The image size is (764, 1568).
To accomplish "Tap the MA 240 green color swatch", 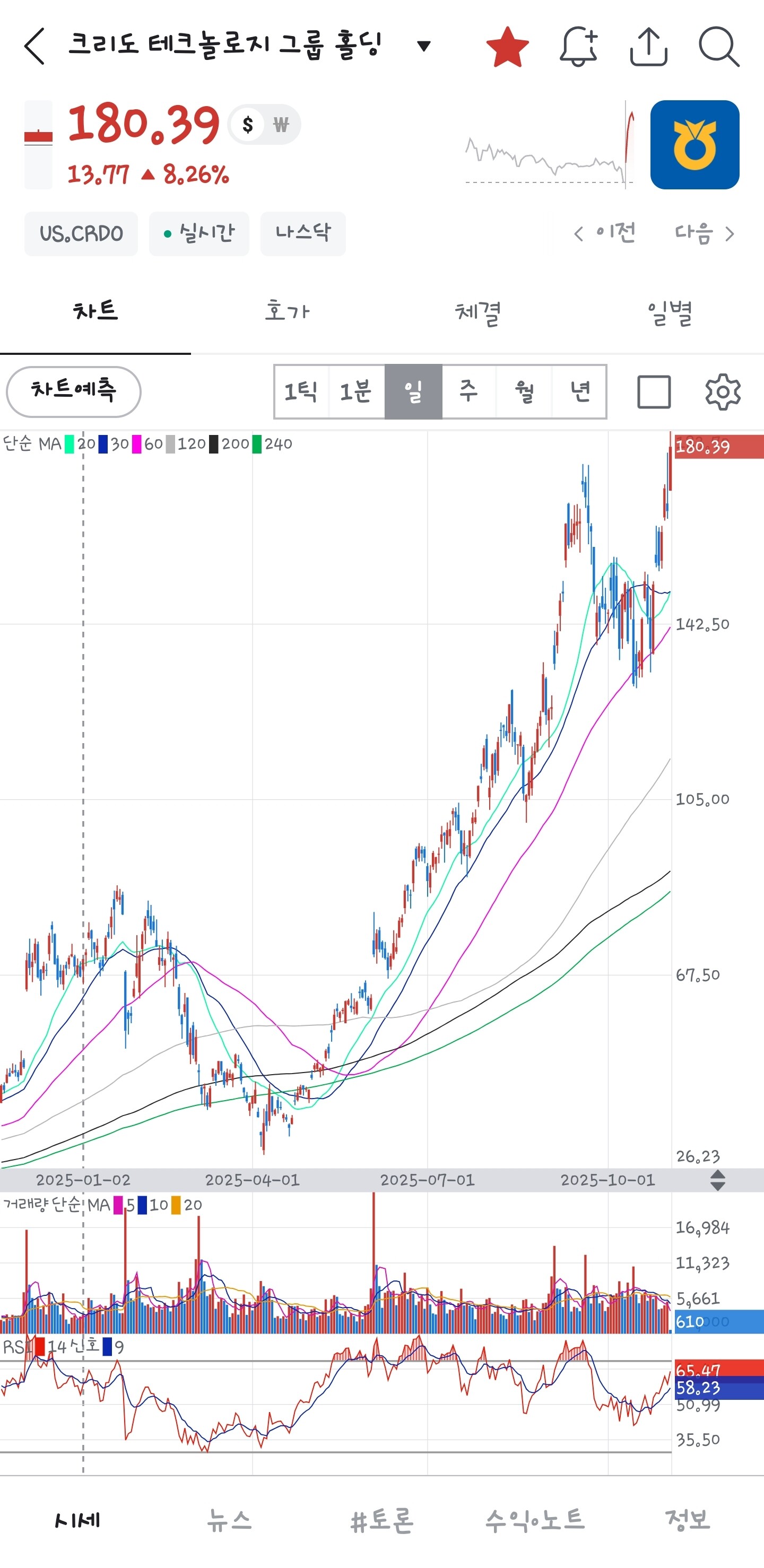I will click(x=257, y=444).
